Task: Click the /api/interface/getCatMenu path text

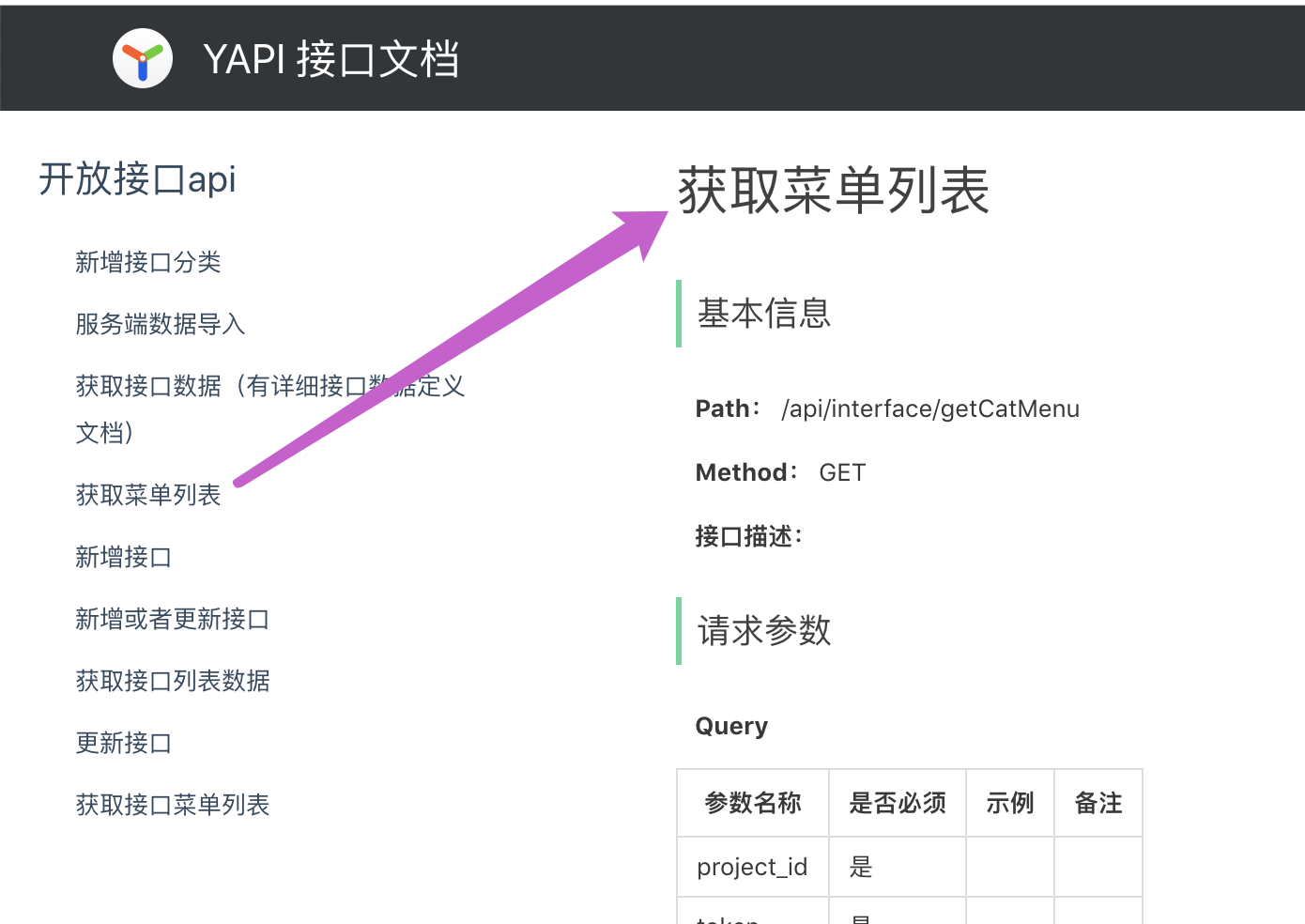Action: click(x=930, y=408)
